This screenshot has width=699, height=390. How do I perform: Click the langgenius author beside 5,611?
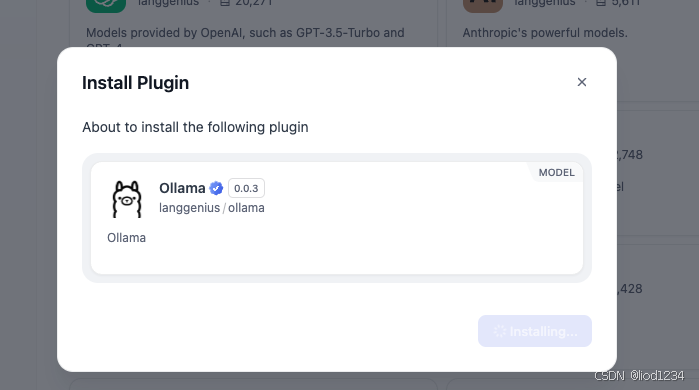[x=545, y=3]
